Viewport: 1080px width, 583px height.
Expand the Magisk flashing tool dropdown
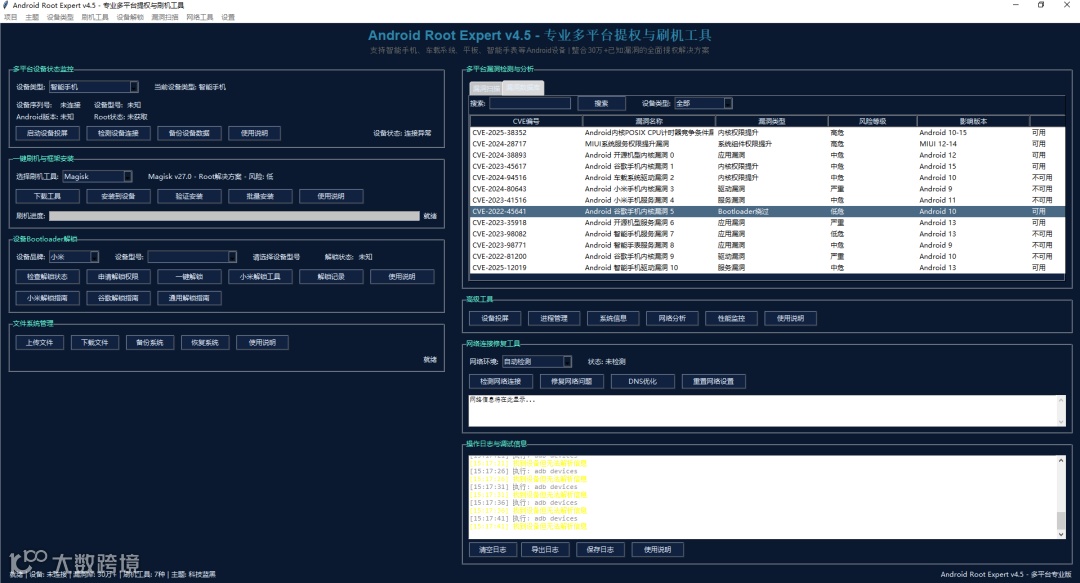127,176
